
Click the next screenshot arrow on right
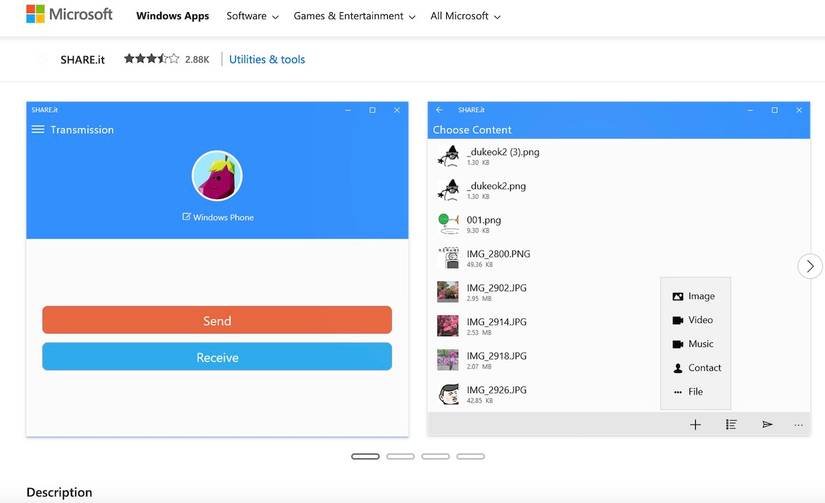click(x=810, y=266)
